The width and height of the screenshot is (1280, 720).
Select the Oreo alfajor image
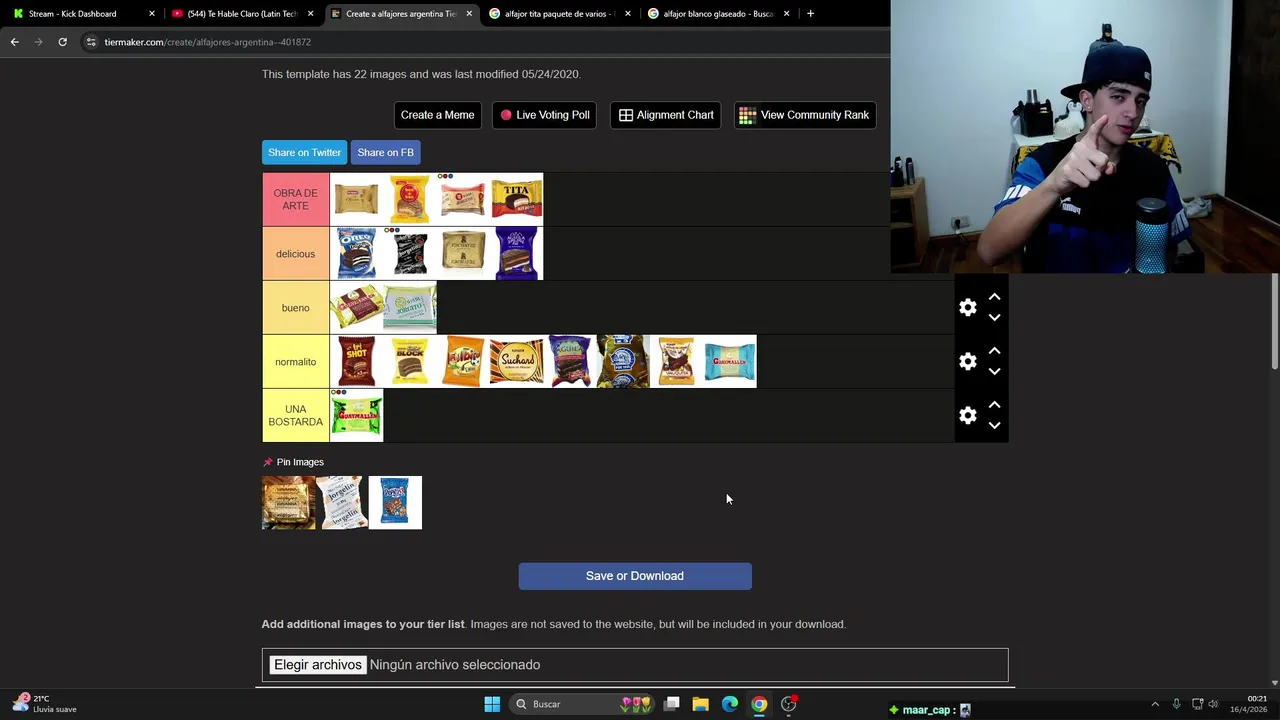click(356, 254)
